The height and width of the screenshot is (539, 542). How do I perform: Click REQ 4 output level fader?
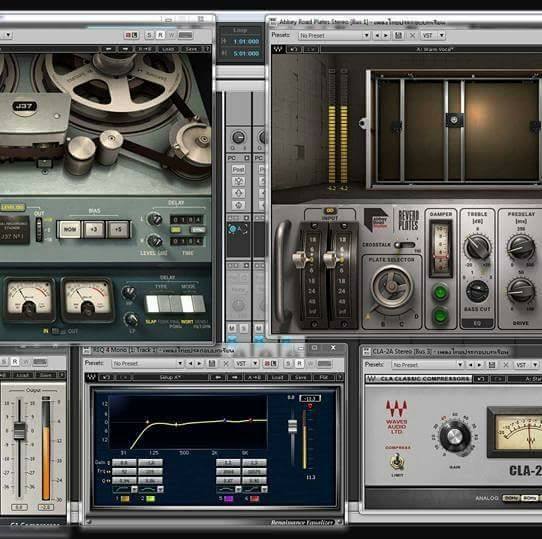(x=292, y=426)
